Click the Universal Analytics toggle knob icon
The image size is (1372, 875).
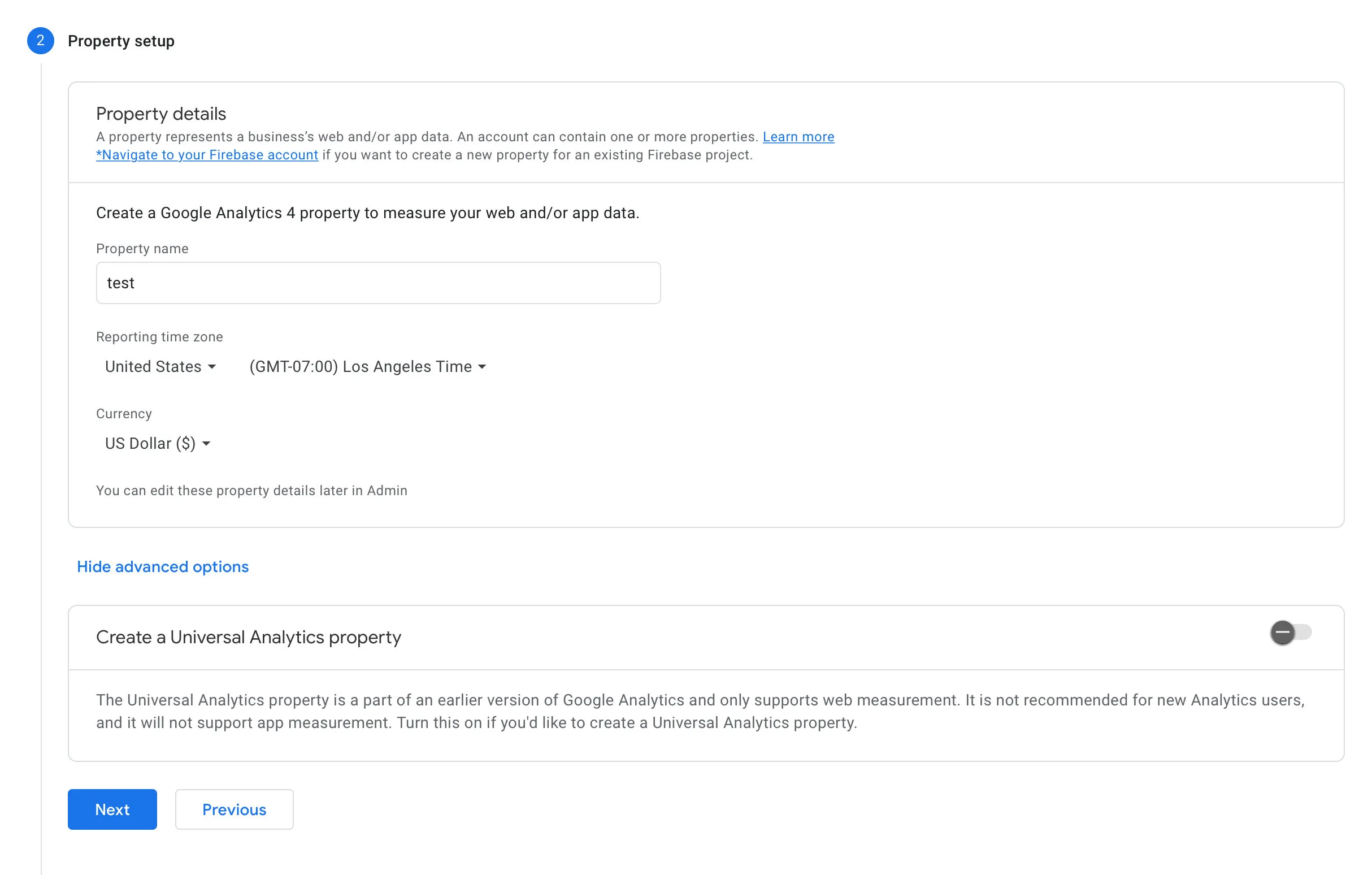[1284, 632]
